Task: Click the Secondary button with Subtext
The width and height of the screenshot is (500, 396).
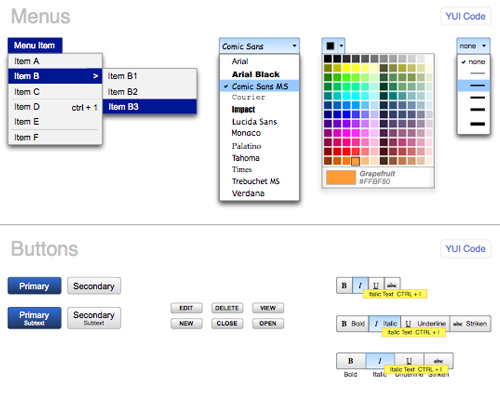Action: (x=94, y=318)
